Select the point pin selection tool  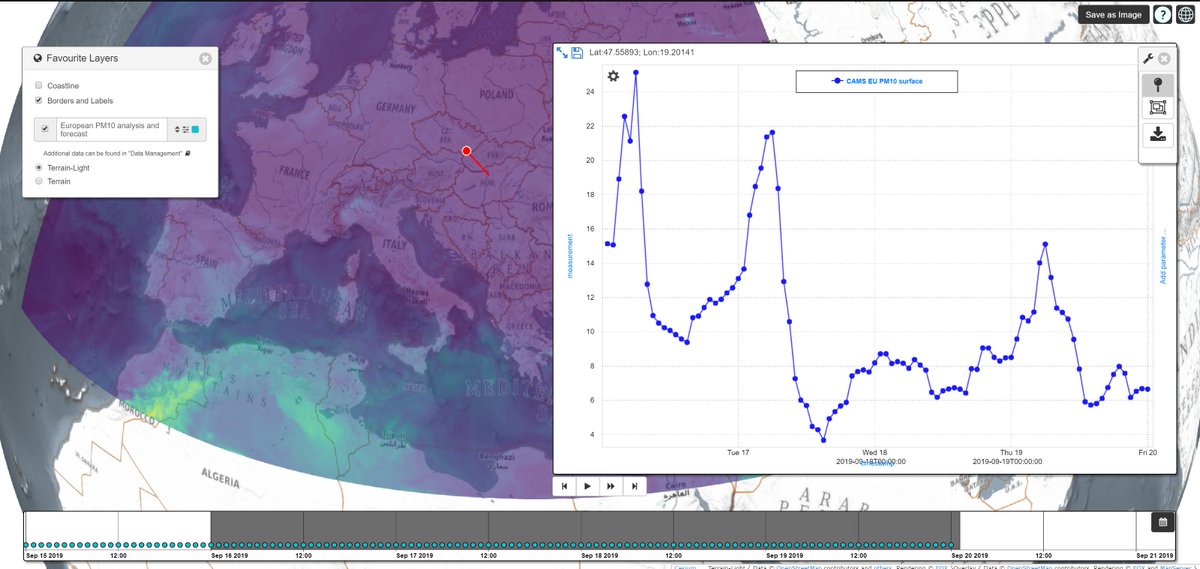(x=1158, y=85)
